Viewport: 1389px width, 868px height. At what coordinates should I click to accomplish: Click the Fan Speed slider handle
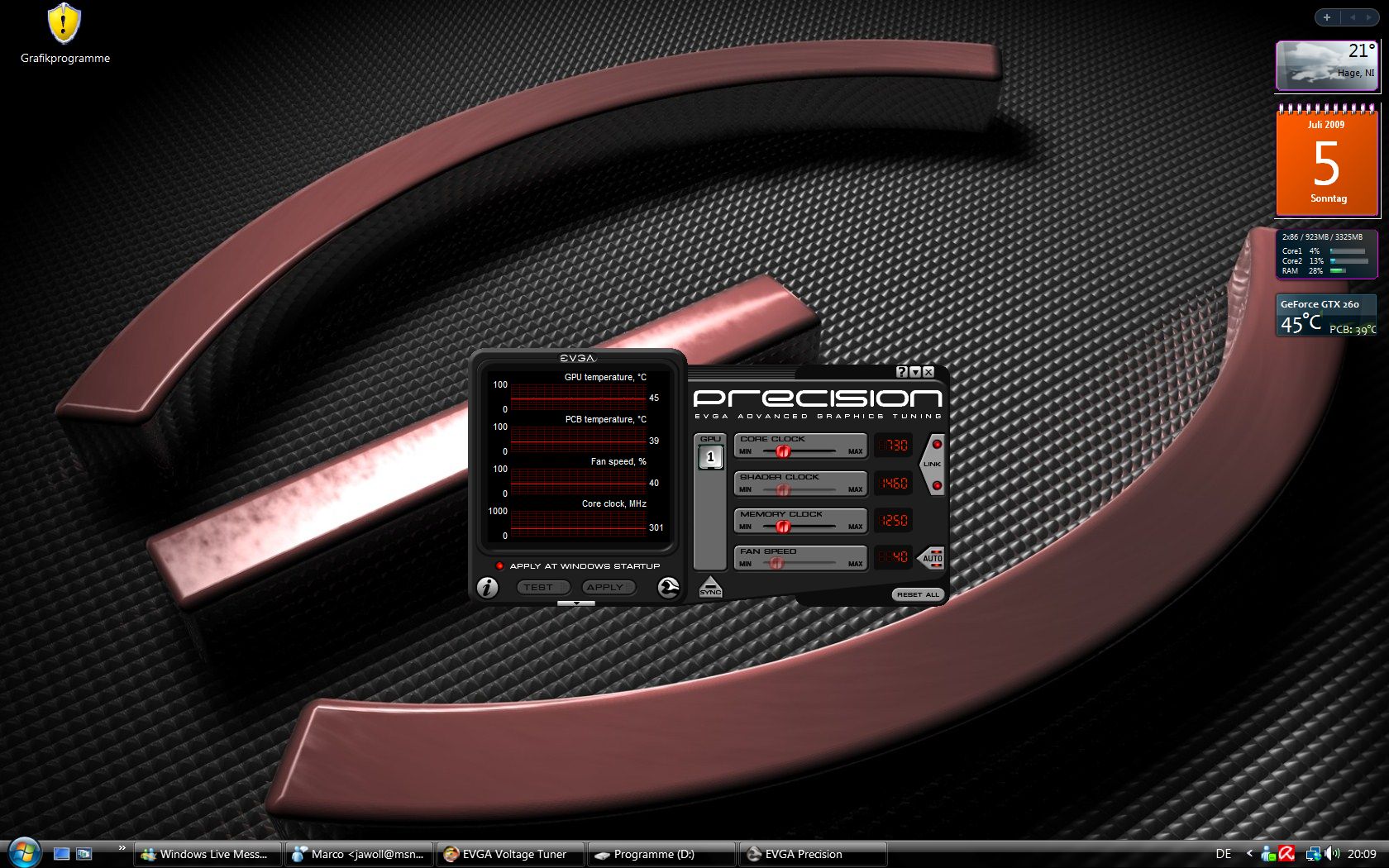(776, 563)
